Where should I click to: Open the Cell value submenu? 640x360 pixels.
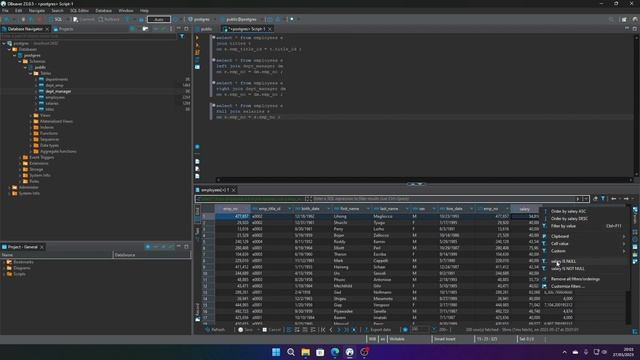(560, 244)
